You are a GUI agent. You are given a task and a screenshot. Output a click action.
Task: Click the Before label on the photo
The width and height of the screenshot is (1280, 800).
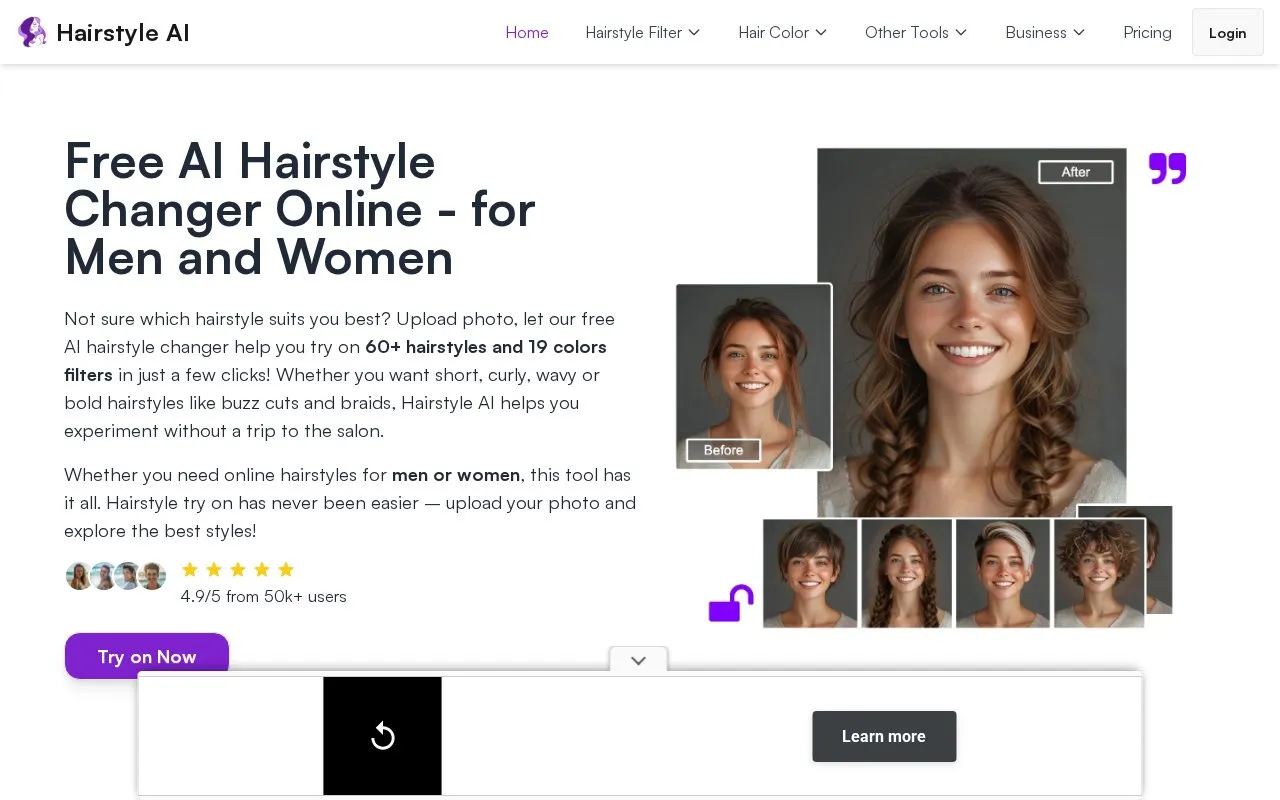(x=723, y=450)
